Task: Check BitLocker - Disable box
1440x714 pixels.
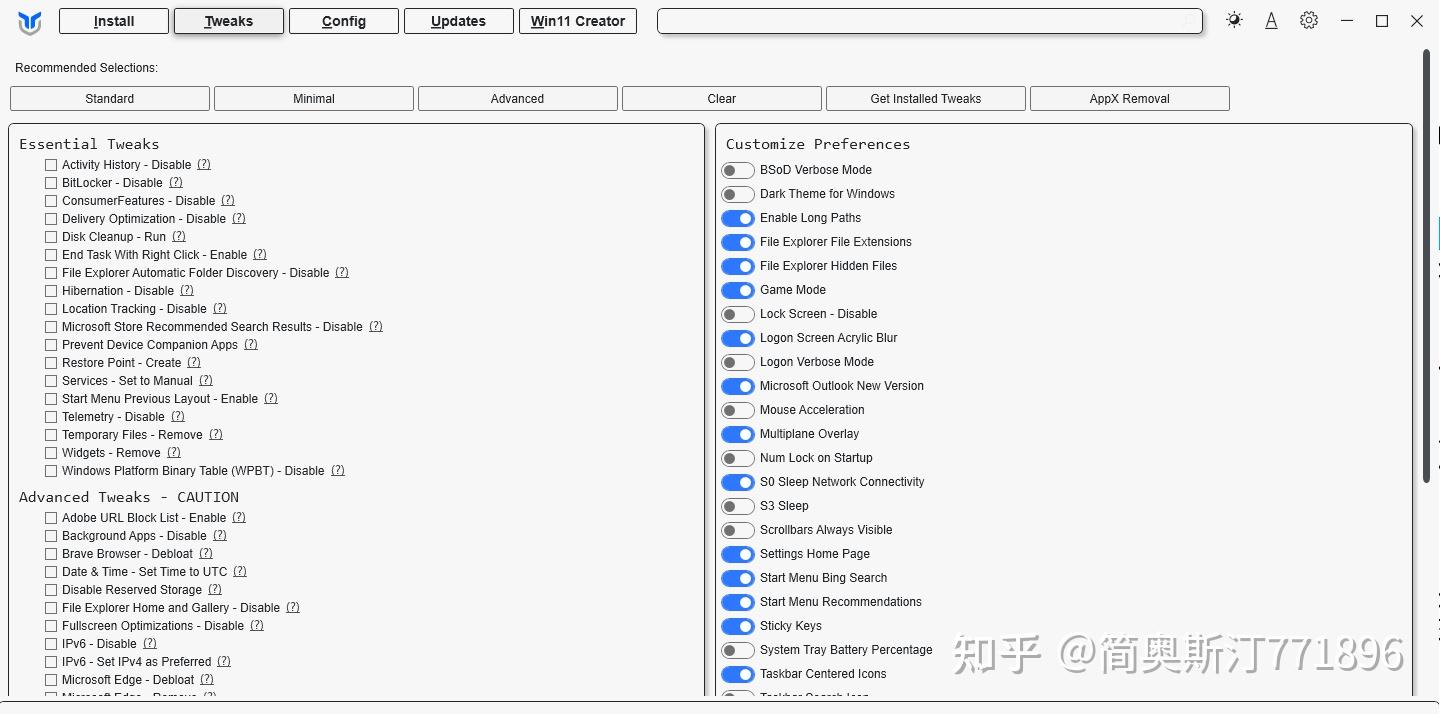Action: tap(51, 183)
